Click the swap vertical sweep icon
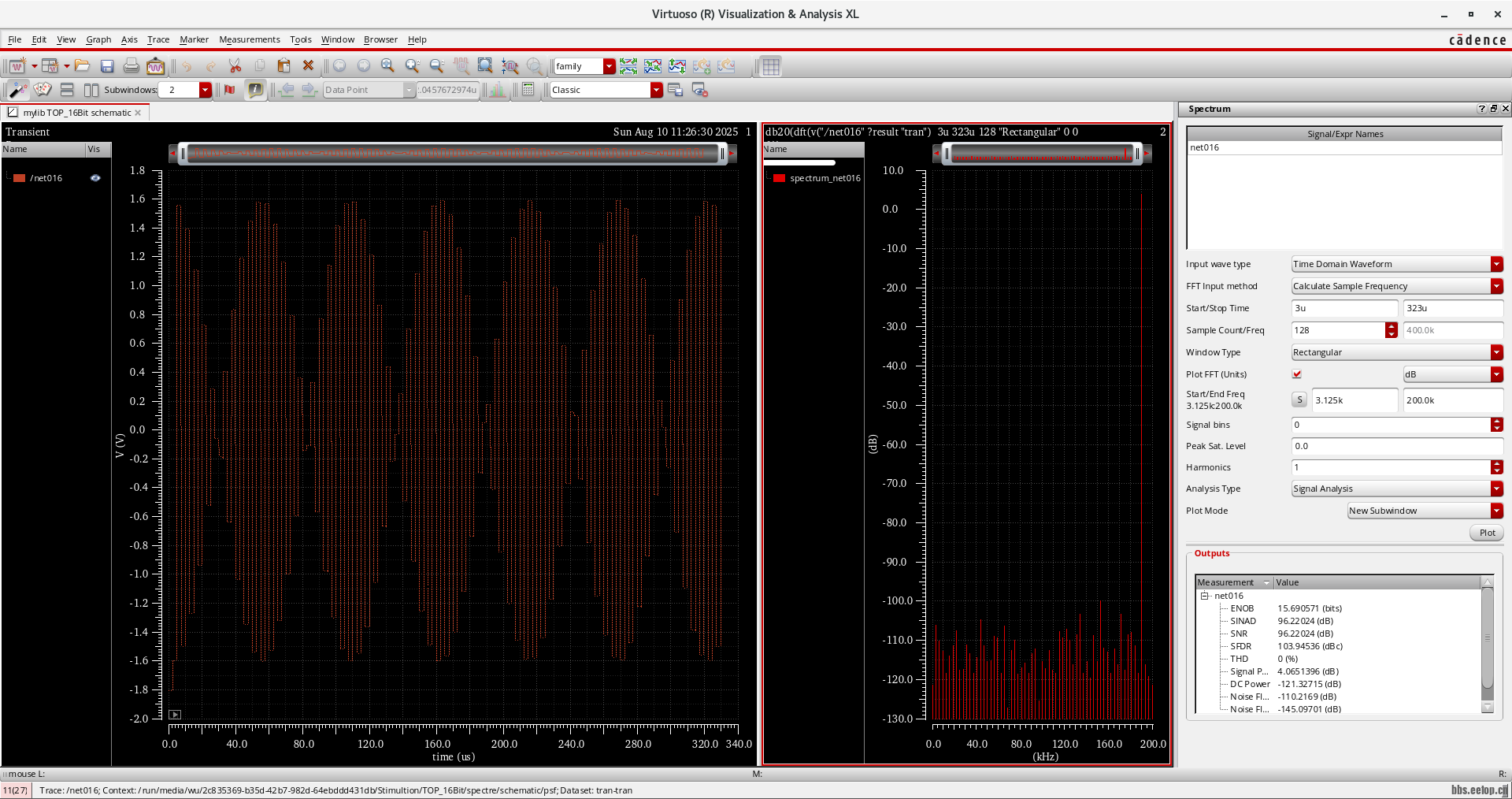The image size is (1512, 799). pos(677,66)
